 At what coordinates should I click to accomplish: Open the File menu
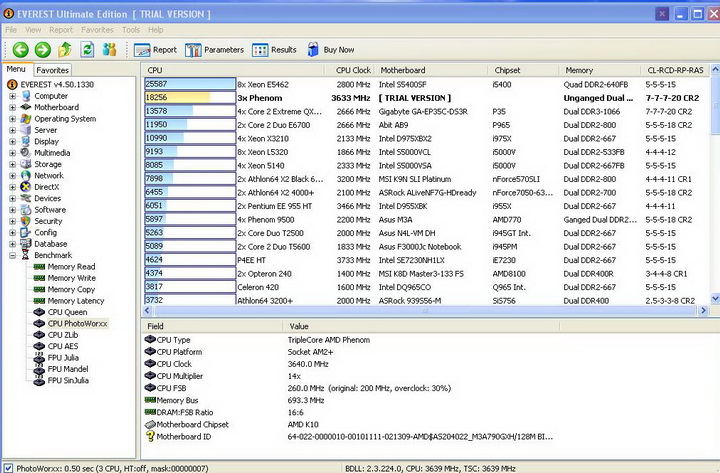click(11, 30)
